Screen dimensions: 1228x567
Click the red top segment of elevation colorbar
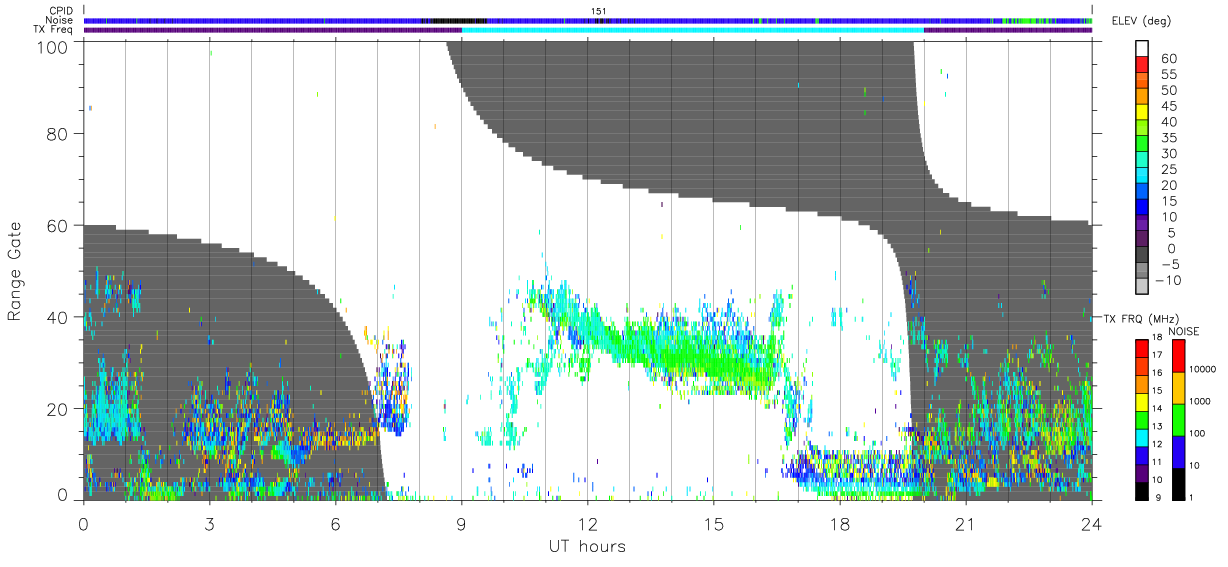(1141, 64)
